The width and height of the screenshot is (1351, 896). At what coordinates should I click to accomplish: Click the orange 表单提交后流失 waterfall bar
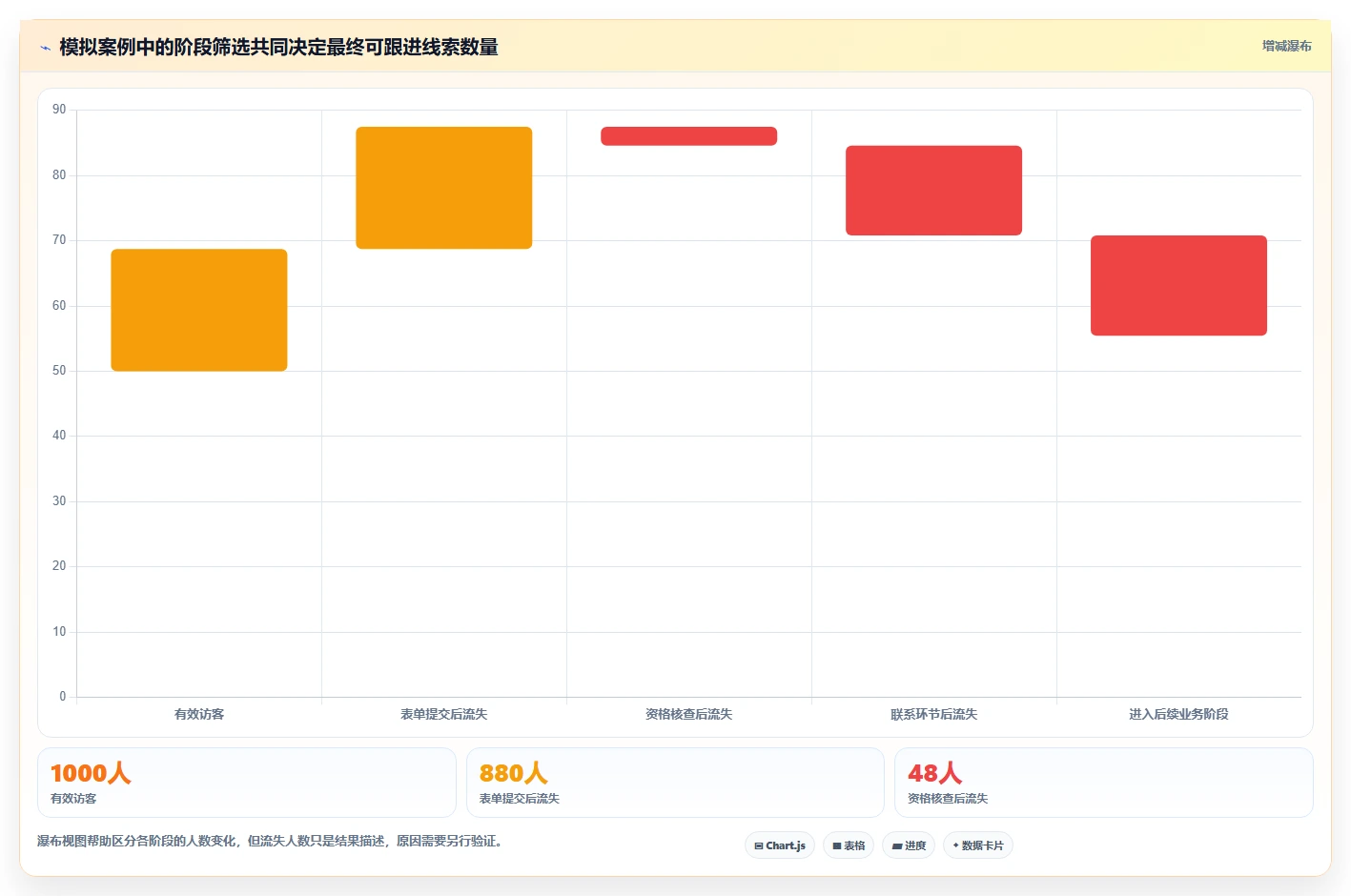[444, 188]
